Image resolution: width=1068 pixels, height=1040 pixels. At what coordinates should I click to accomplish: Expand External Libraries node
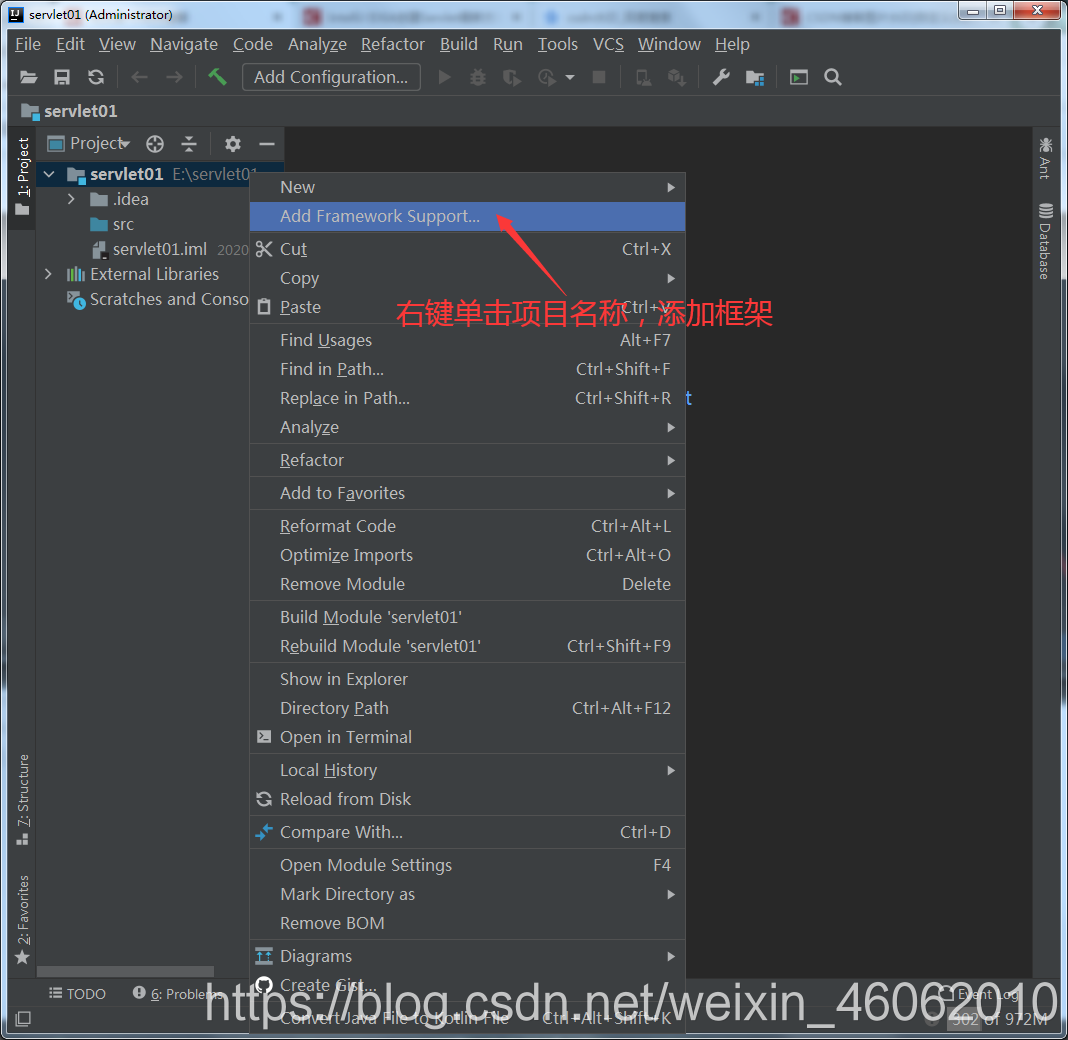pyautogui.click(x=48, y=274)
